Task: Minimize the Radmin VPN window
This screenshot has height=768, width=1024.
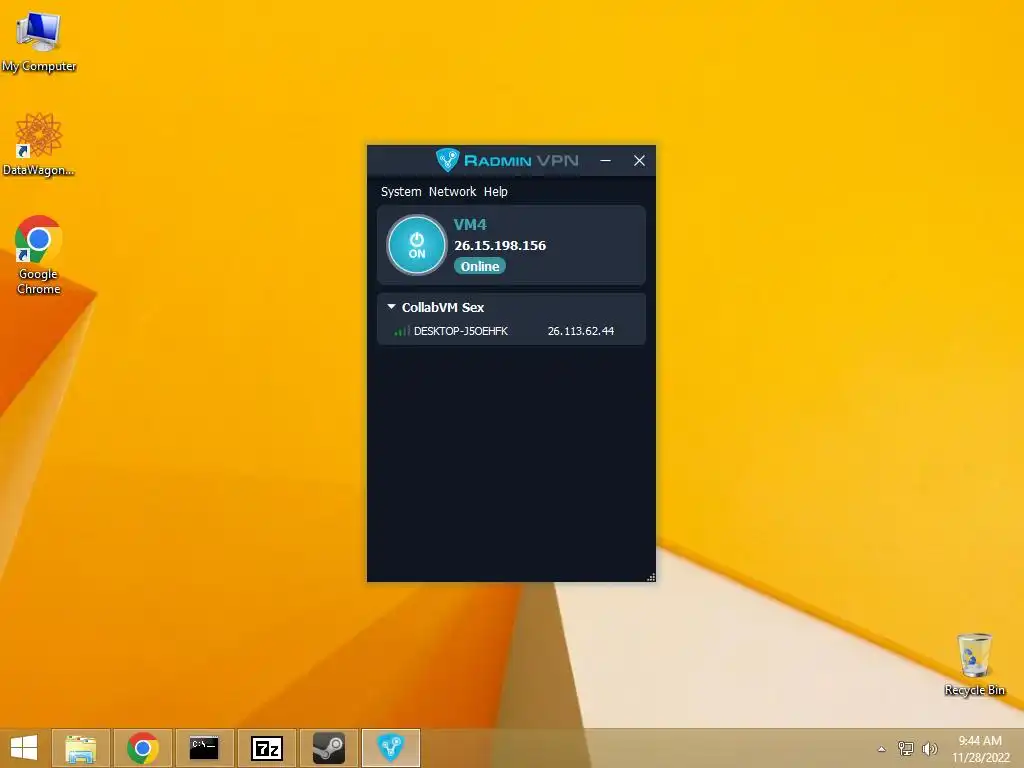Action: click(x=605, y=161)
